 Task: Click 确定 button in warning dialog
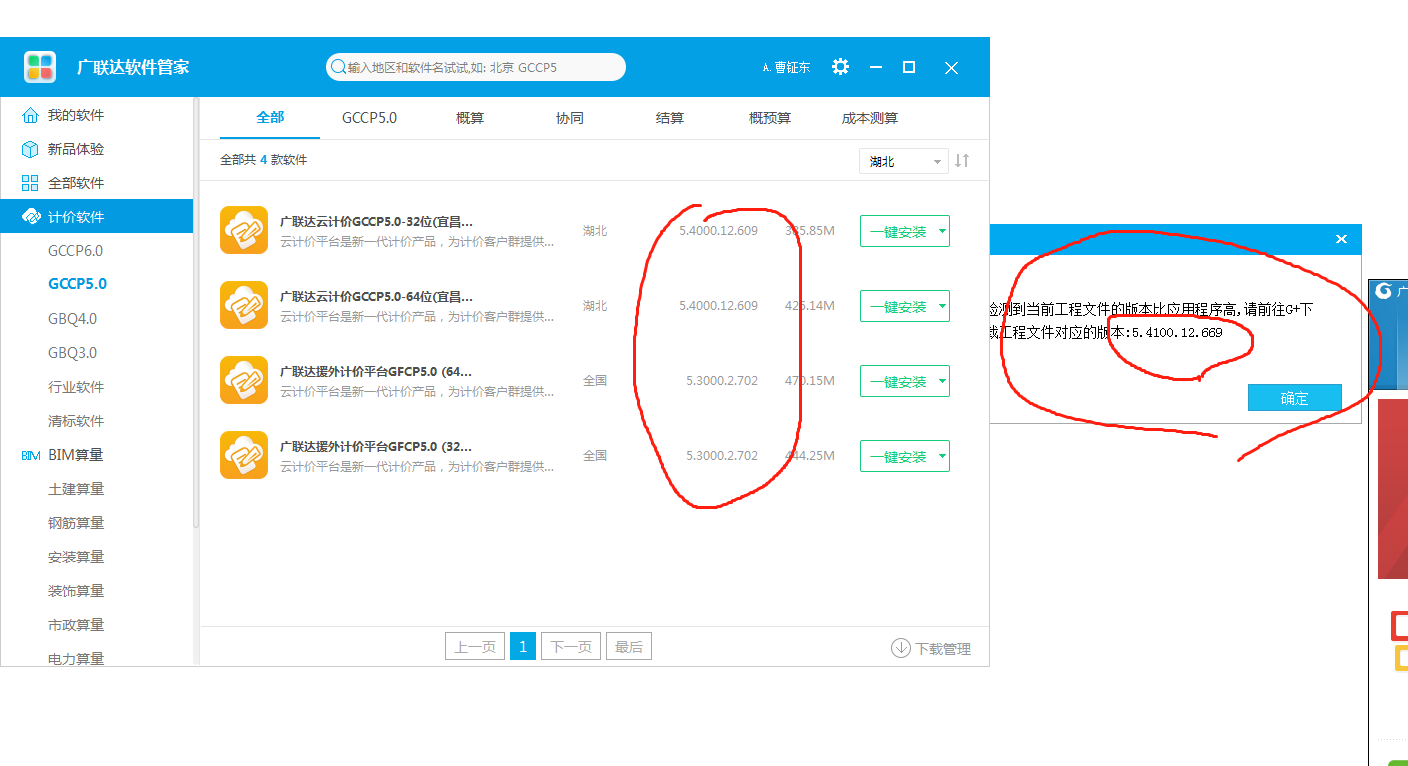click(x=1295, y=398)
